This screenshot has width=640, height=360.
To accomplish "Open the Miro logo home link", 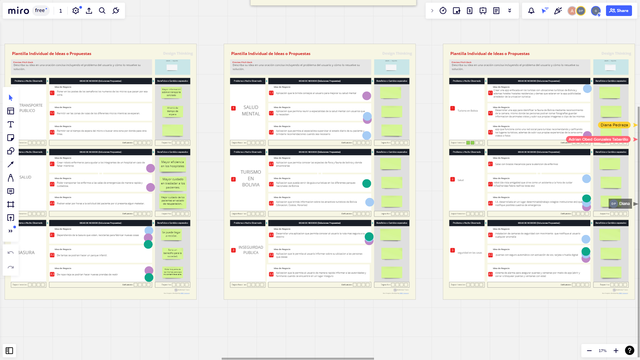I will click(18, 11).
